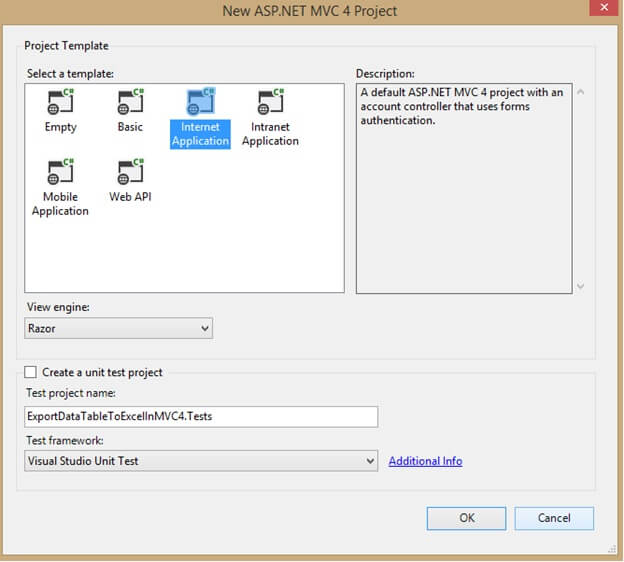The width and height of the screenshot is (624, 562).
Task: Click description scrollbar down arrow
Action: 581,285
